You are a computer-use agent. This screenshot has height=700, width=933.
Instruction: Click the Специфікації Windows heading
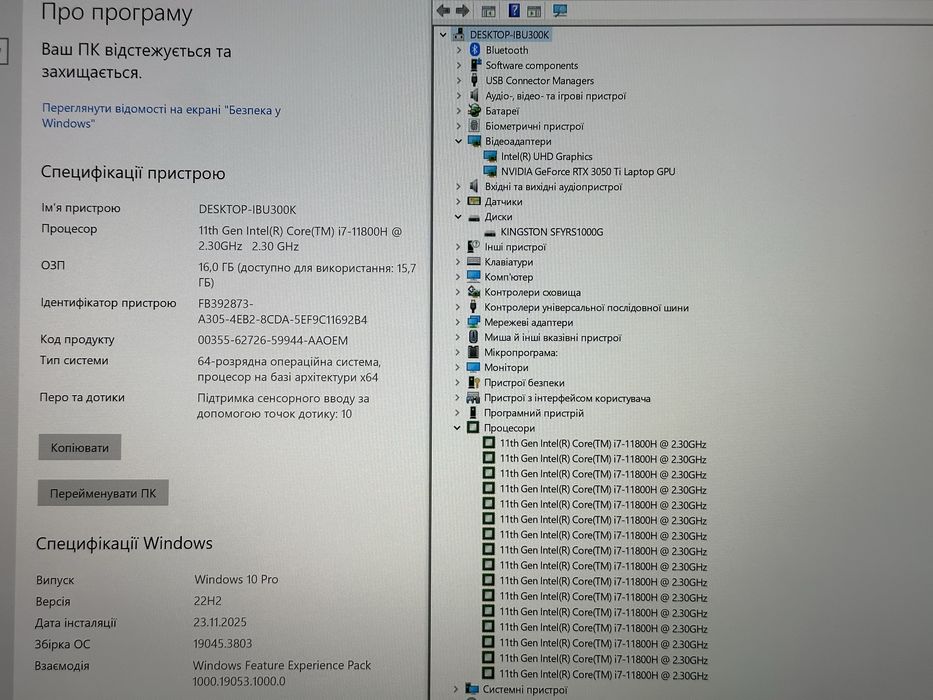click(124, 543)
